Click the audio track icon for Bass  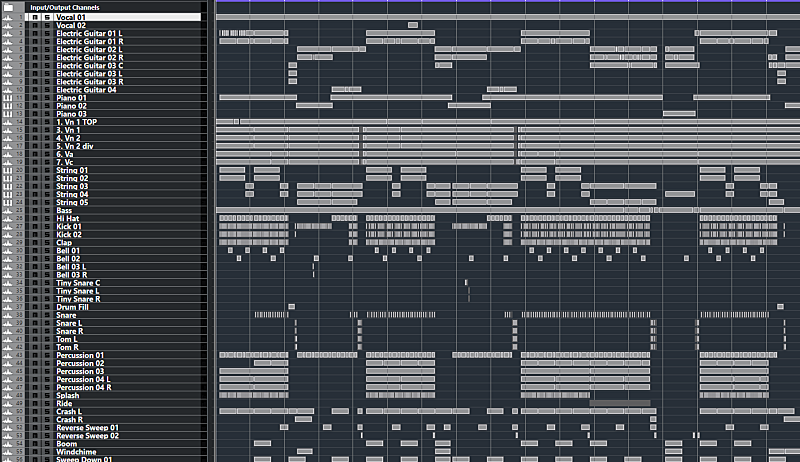(x=9, y=210)
